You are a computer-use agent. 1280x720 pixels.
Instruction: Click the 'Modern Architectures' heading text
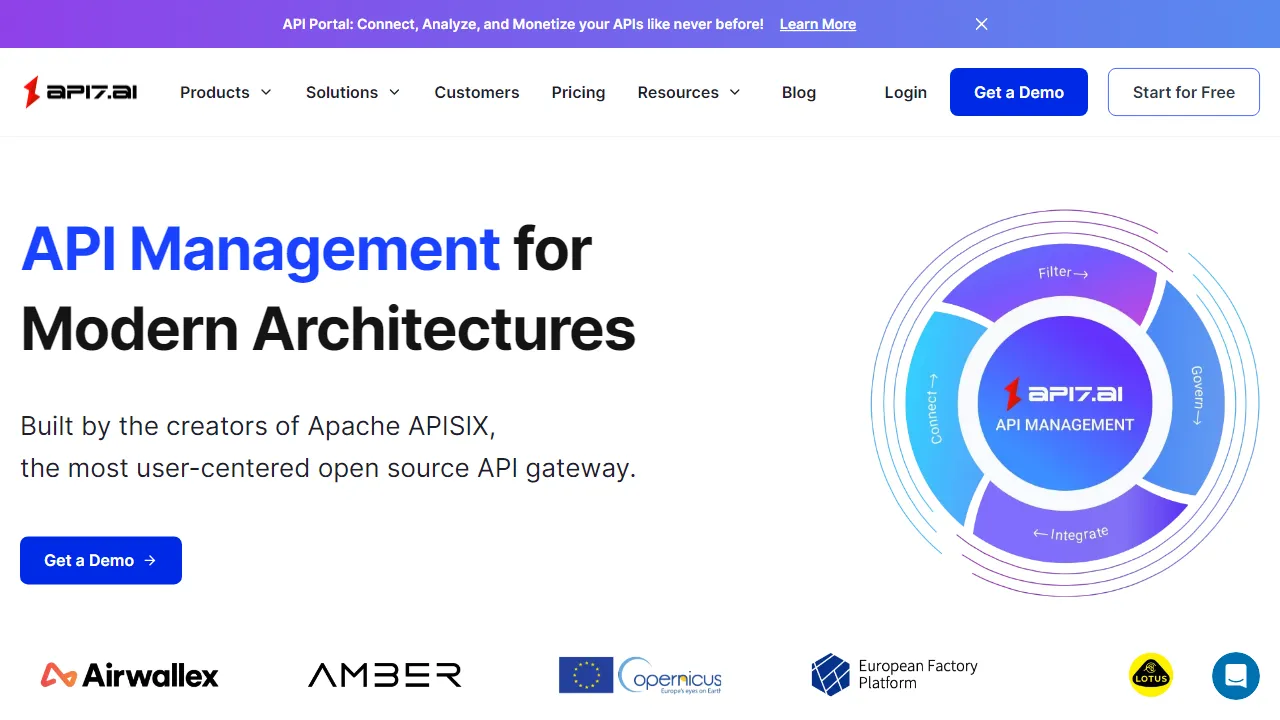(328, 328)
